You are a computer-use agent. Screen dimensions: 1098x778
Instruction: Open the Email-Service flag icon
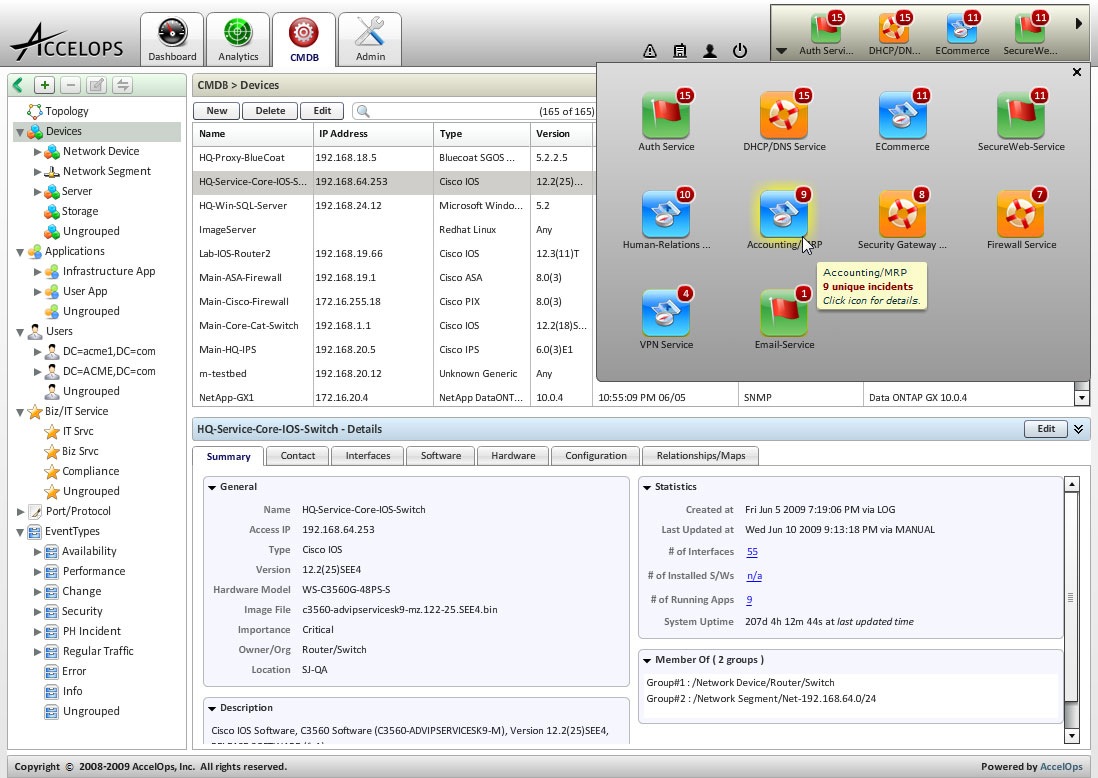[784, 311]
